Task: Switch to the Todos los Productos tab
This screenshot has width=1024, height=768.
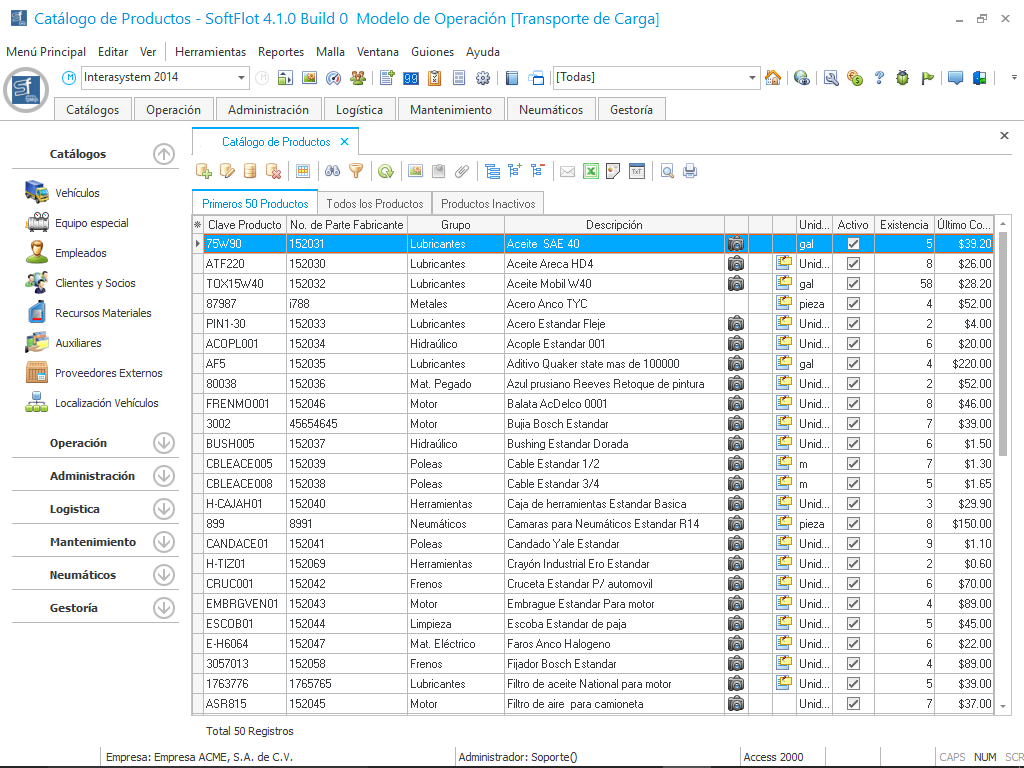Action: [x=374, y=203]
